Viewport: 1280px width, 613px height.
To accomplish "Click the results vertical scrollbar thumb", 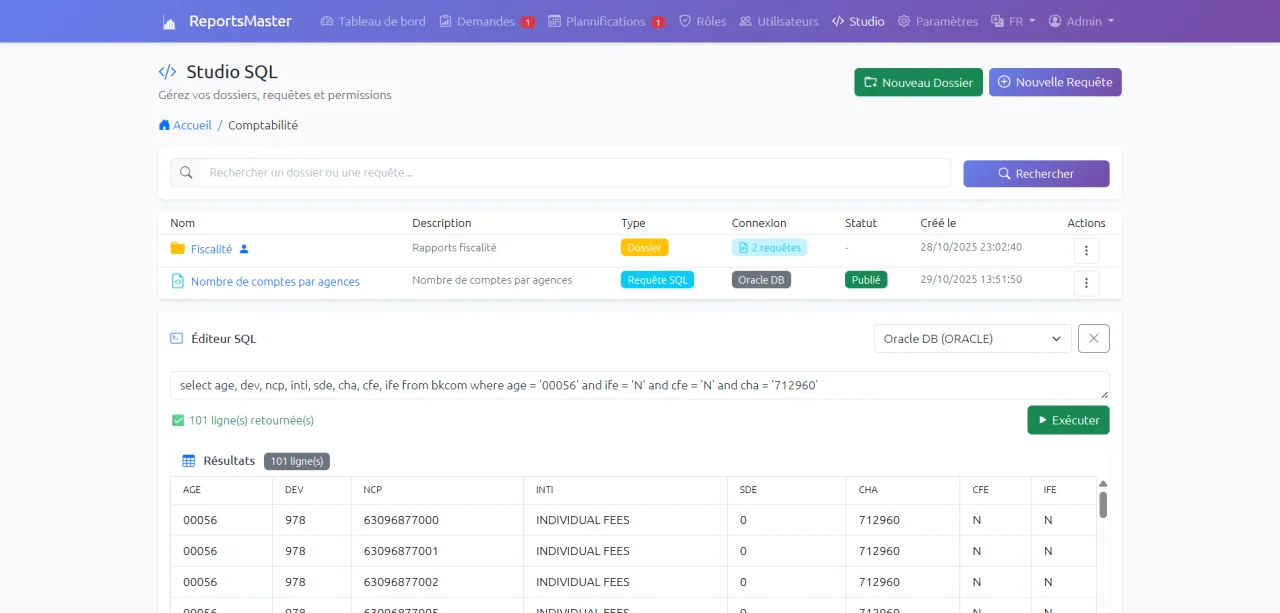I will [x=1103, y=504].
